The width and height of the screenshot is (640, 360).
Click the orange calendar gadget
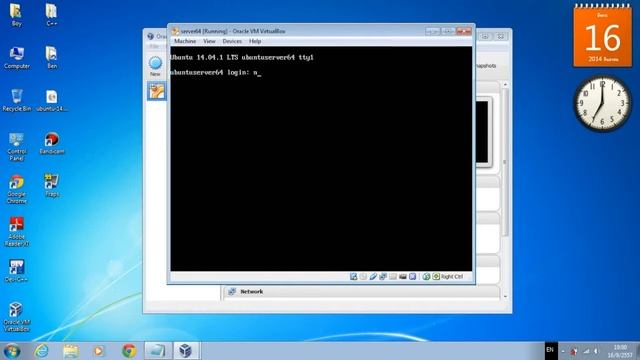tap(602, 36)
